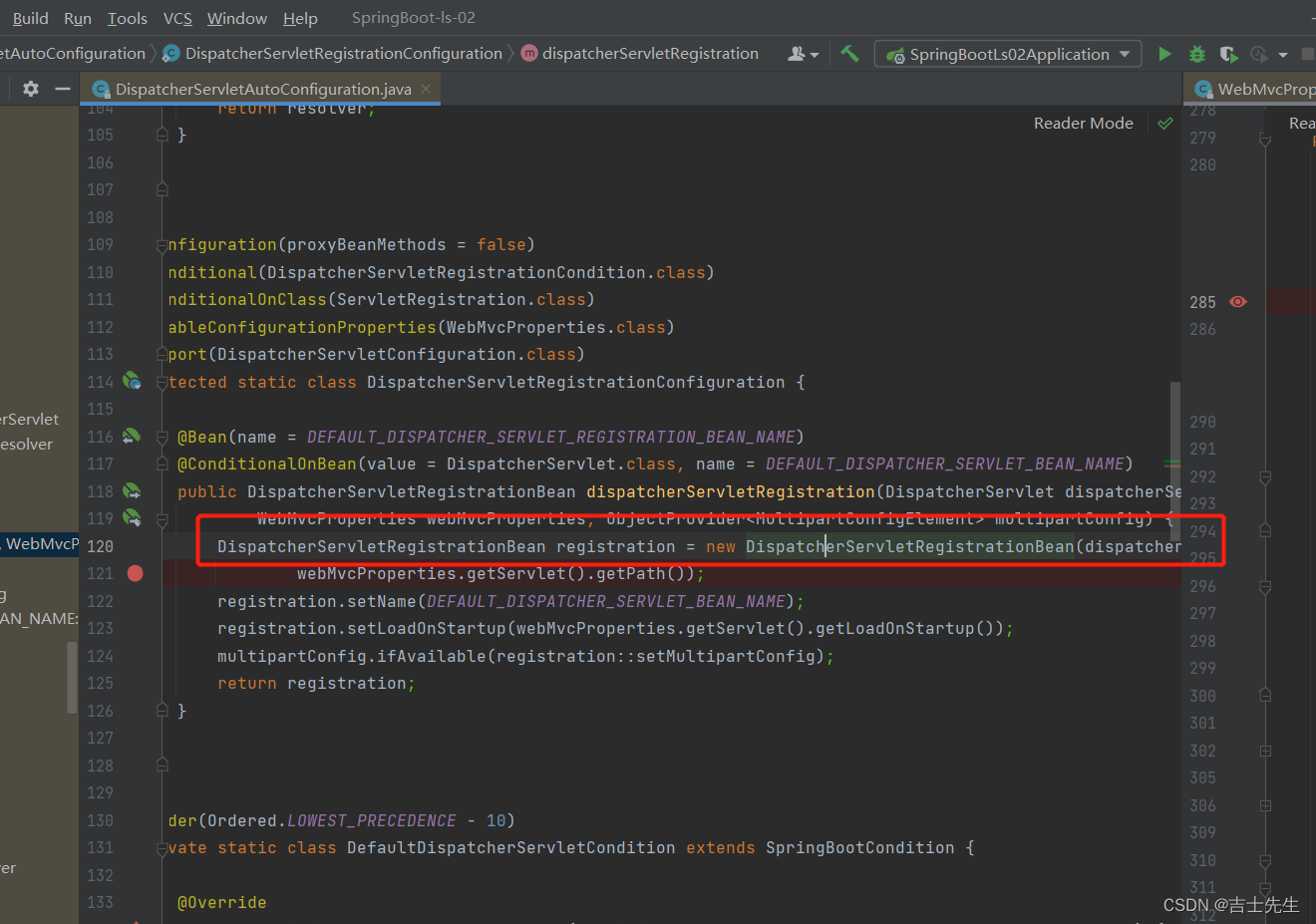Click the bean gutter icon on line 118
The image size is (1316, 924).
(132, 490)
